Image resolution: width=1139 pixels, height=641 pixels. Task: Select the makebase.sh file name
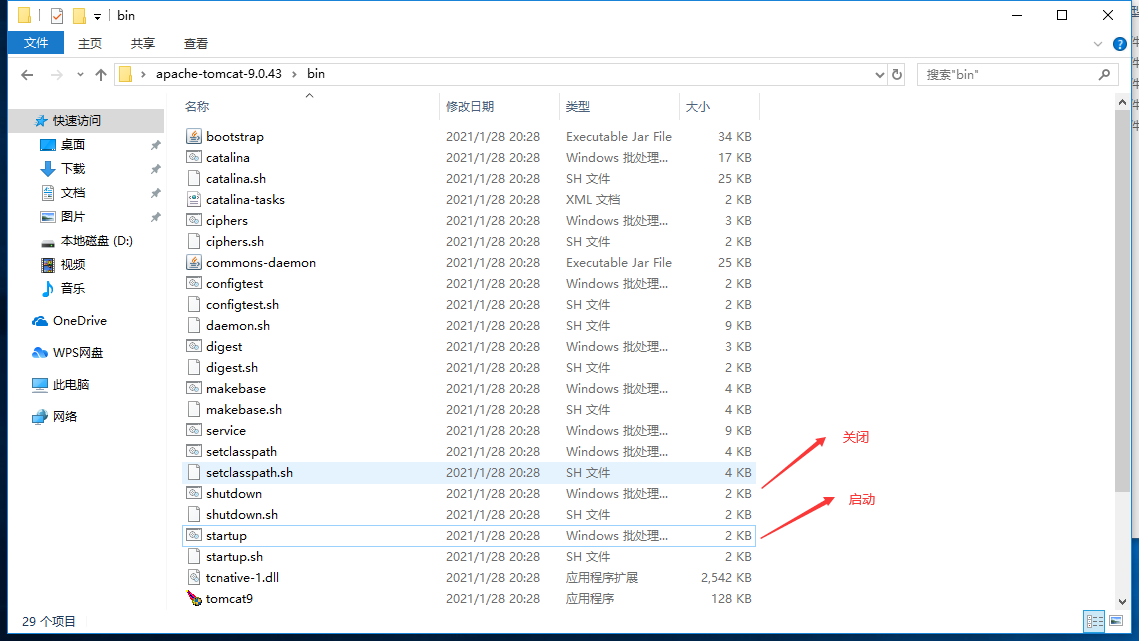(244, 410)
